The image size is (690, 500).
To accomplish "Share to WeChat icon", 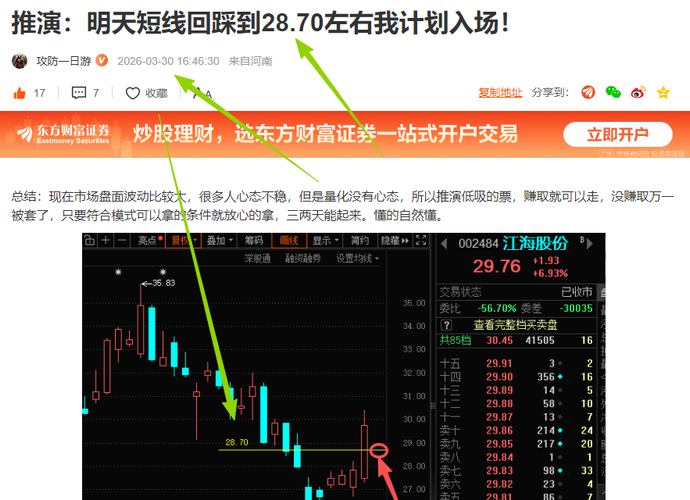I will point(613,92).
